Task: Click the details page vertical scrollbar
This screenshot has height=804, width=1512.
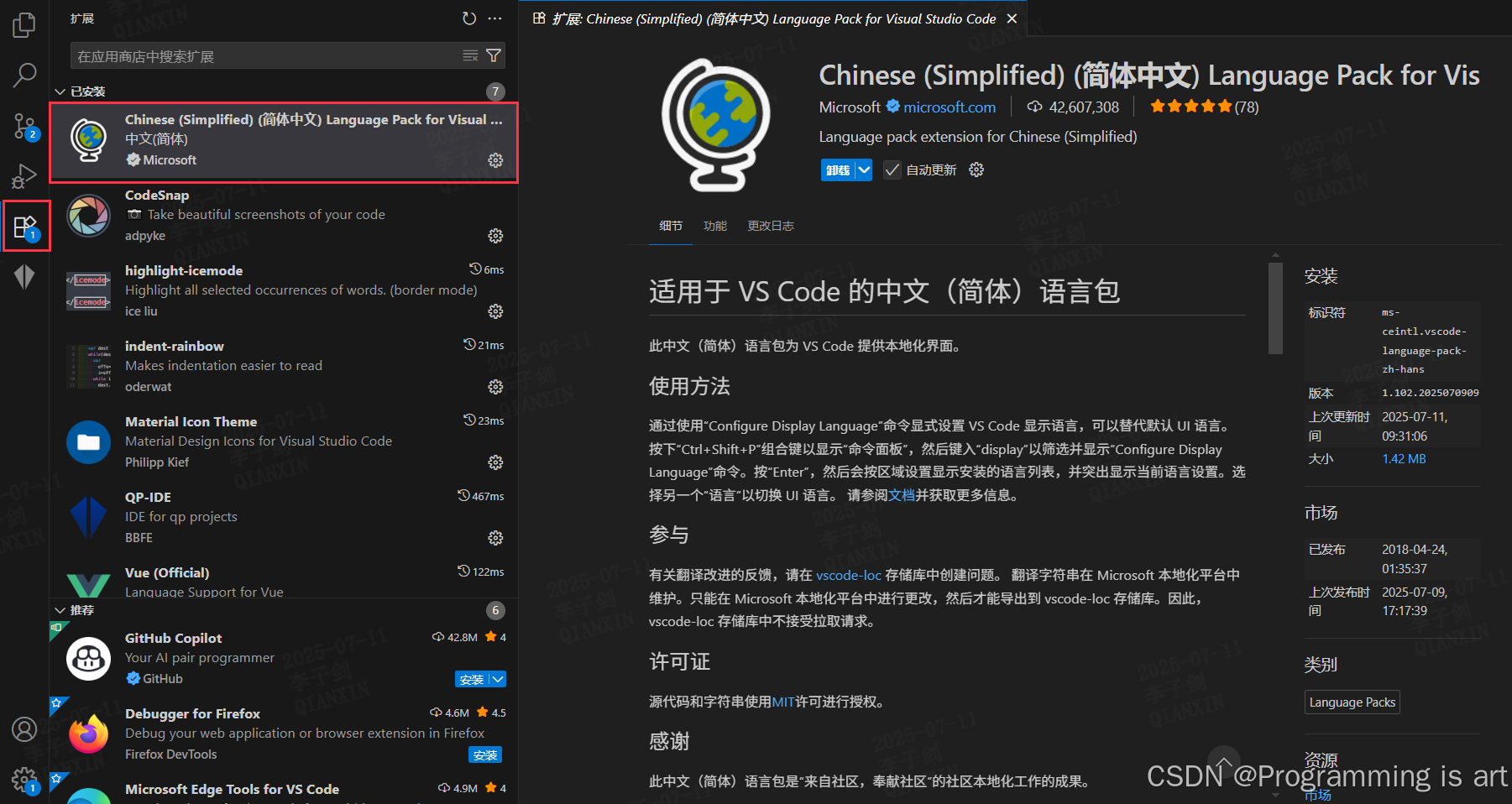Action: point(1276,308)
